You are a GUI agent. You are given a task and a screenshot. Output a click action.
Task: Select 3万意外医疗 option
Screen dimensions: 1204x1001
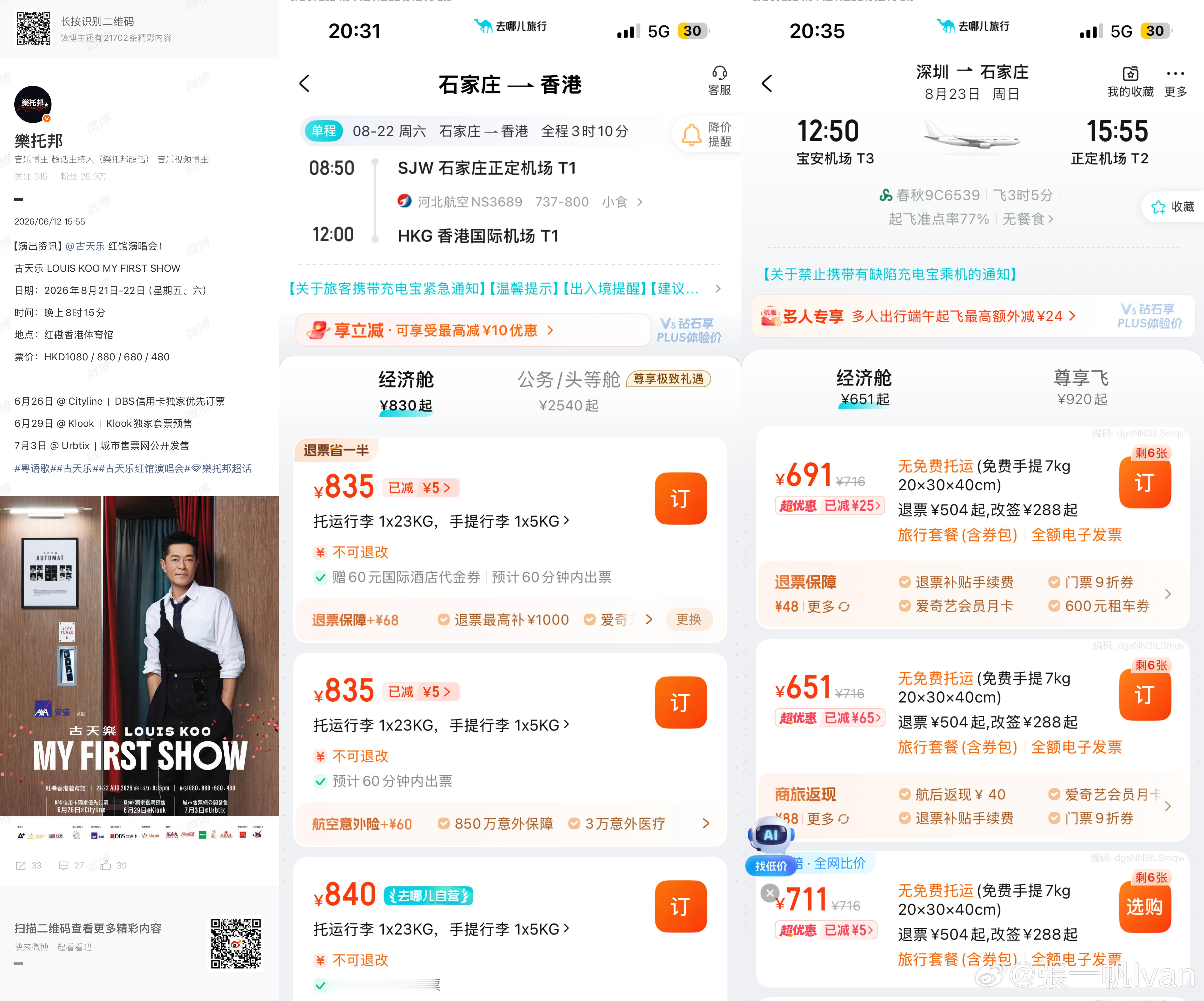point(617,823)
